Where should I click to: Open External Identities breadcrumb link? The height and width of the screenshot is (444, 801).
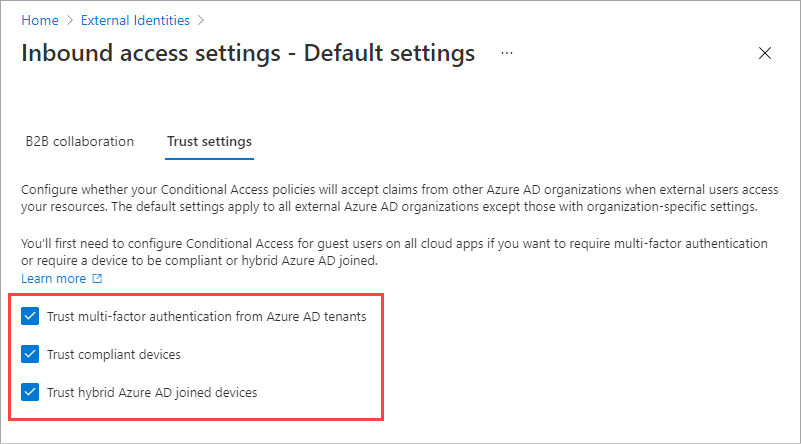pyautogui.click(x=134, y=19)
